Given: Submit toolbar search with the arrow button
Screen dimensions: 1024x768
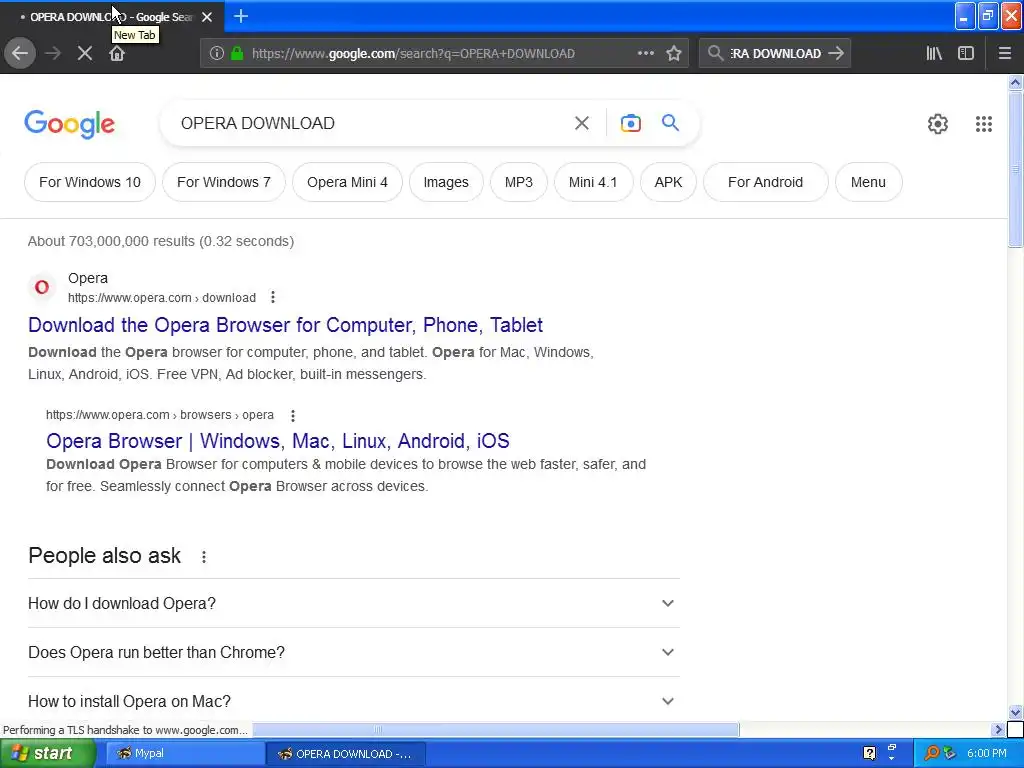Looking at the screenshot, I should (836, 53).
